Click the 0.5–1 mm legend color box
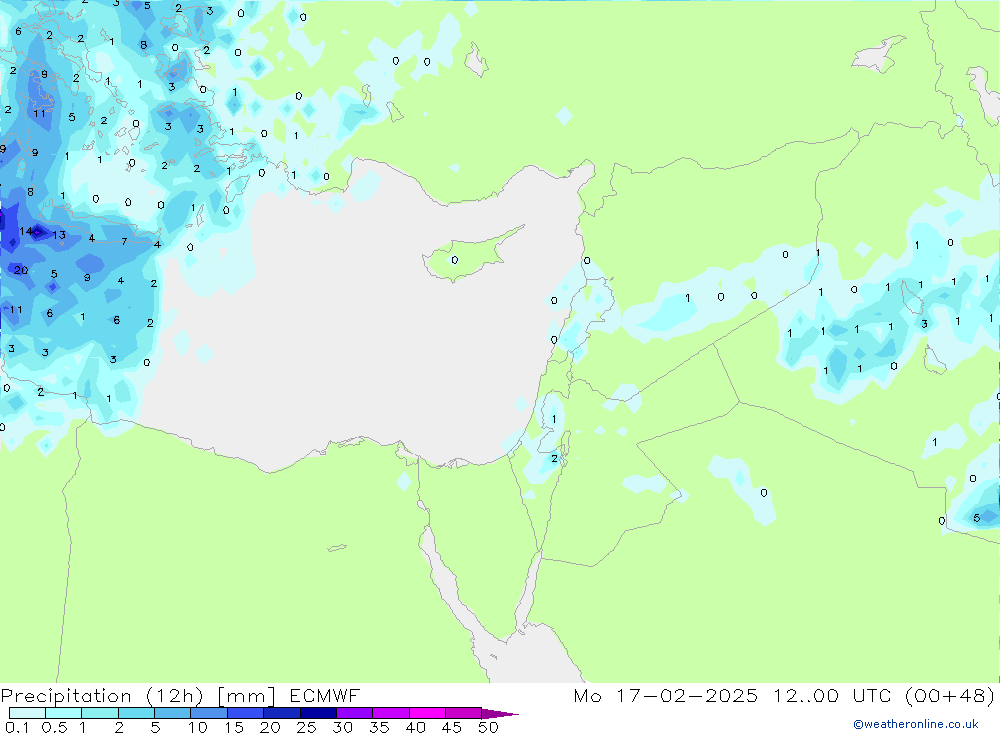This screenshot has width=1000, height=733. pos(64,713)
